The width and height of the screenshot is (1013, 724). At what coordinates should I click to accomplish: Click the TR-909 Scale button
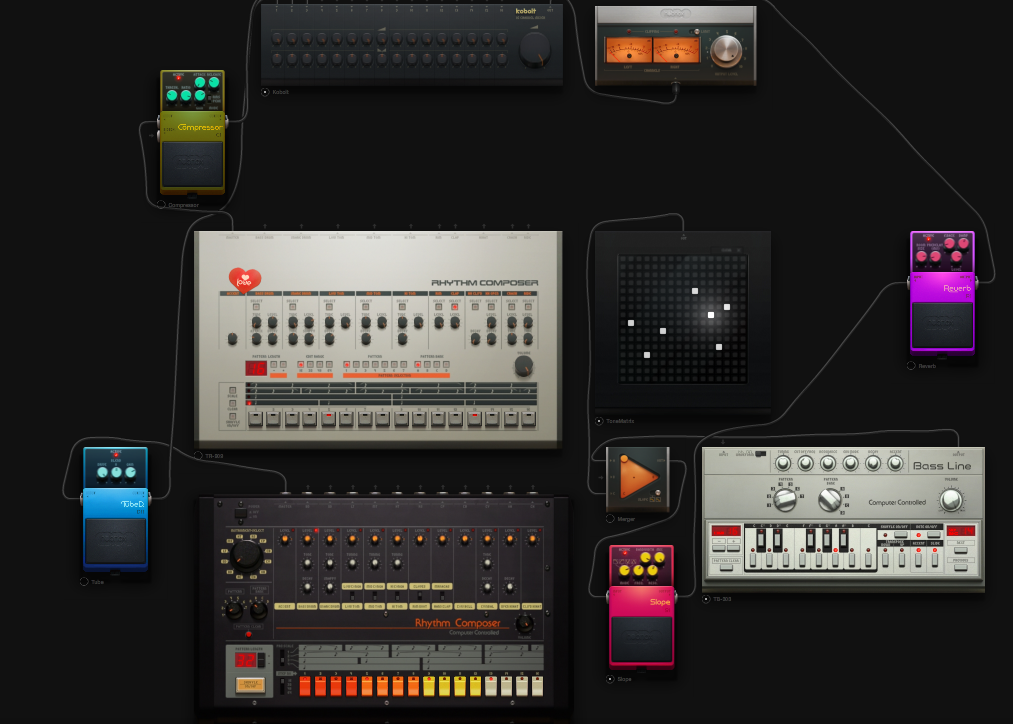(233, 391)
